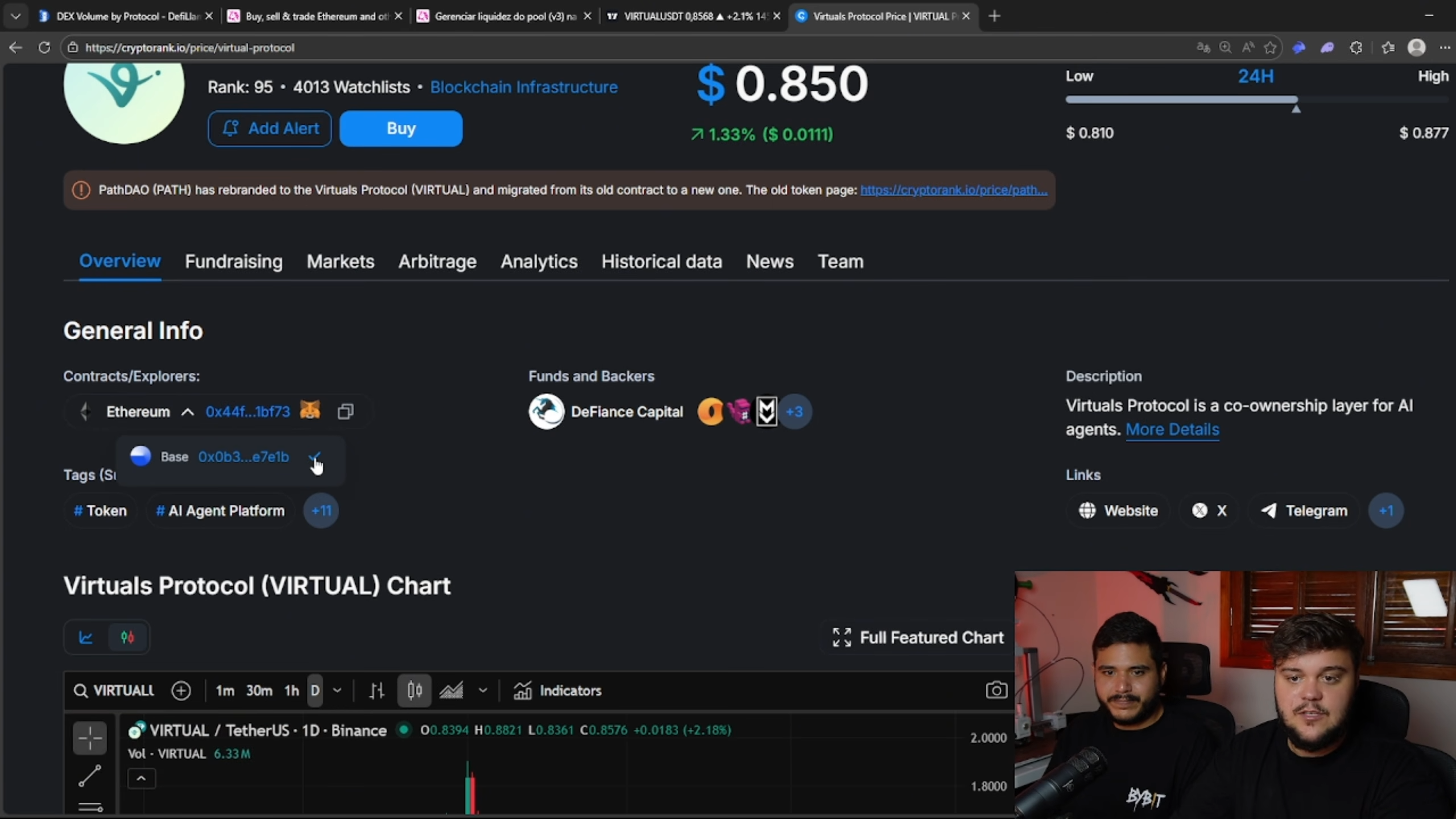Open the Team tab
1456x819 pixels.
point(841,262)
